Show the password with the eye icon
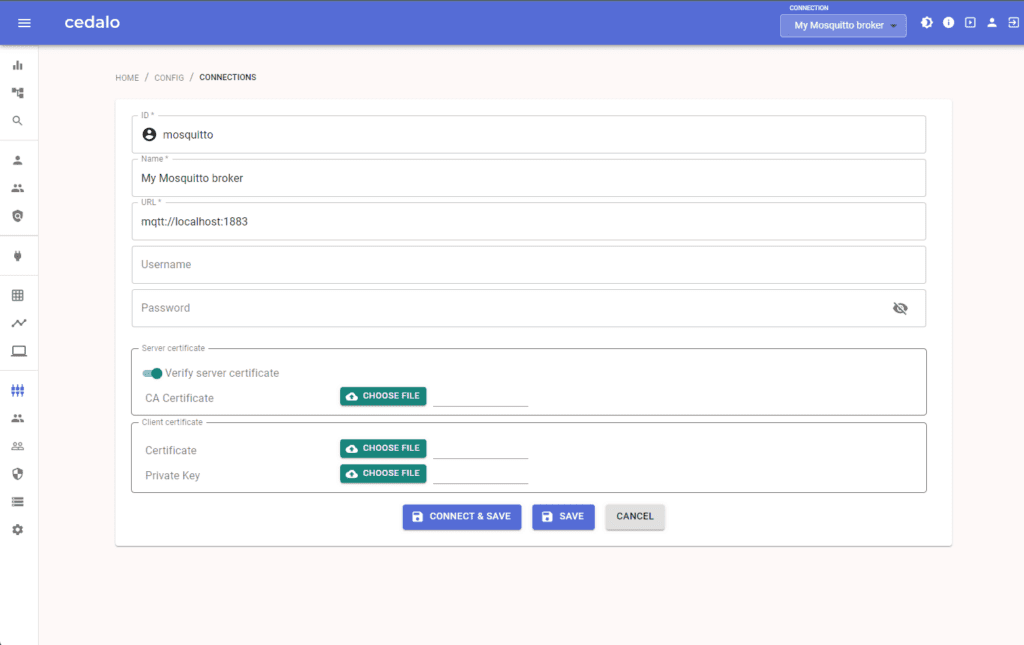1024x645 pixels. 900,308
